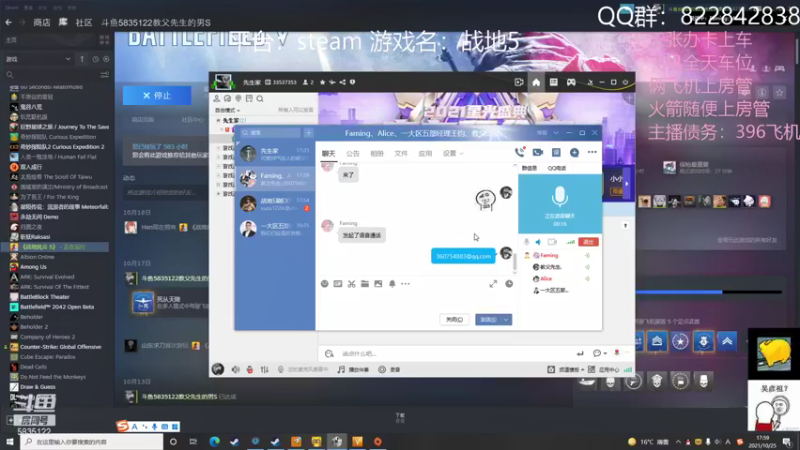Screen dimensions: 800x450
Task: Open 一大区五部 conversation in QQ list
Action: 275,229
